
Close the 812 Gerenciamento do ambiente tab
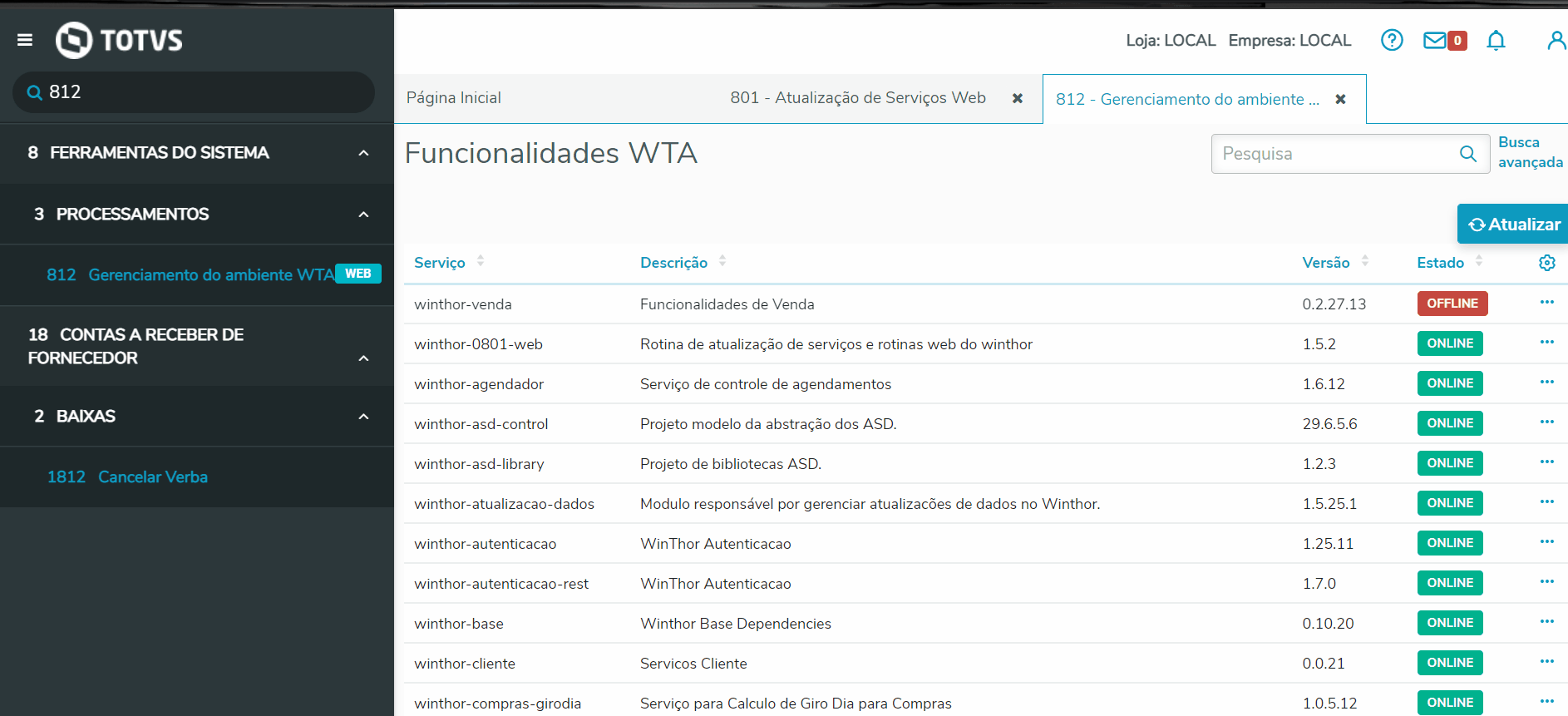point(1340,100)
